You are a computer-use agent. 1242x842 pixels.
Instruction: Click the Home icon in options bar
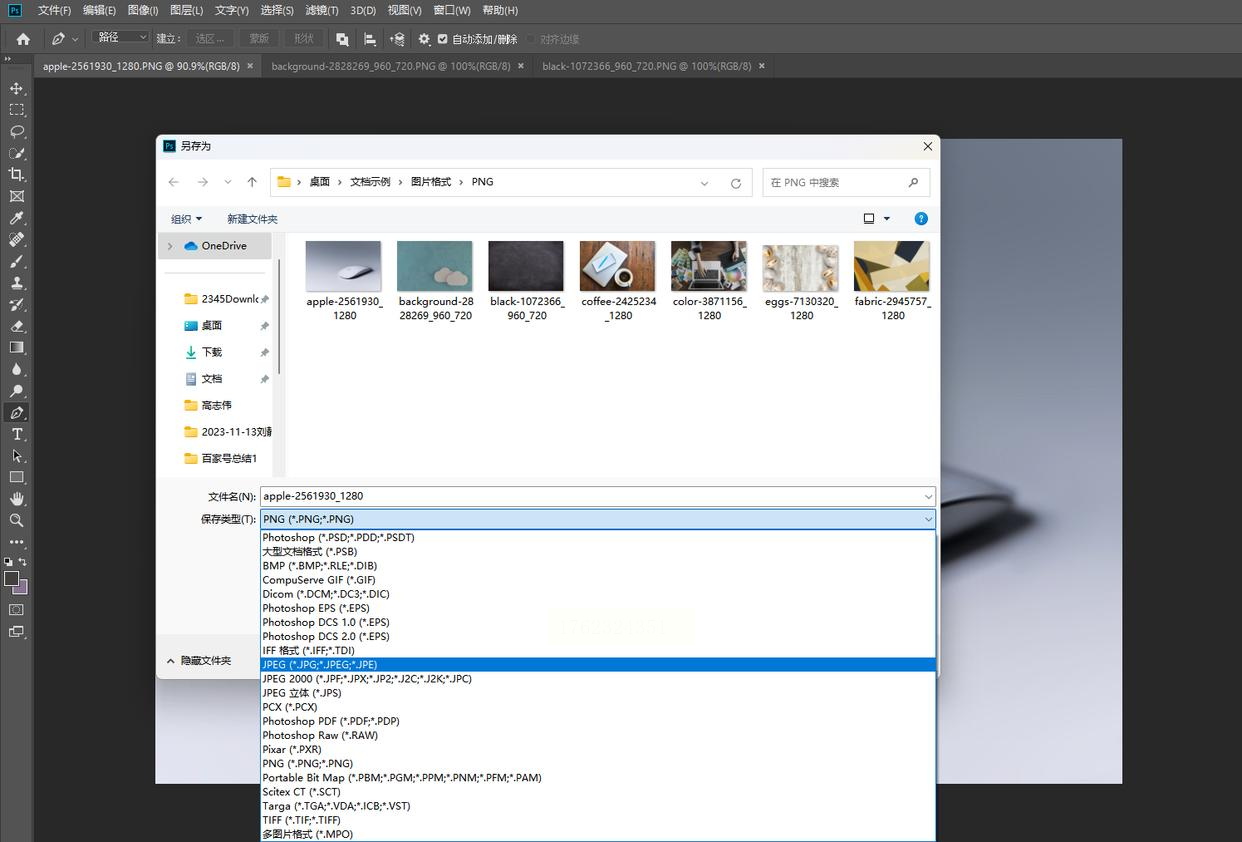tap(23, 39)
